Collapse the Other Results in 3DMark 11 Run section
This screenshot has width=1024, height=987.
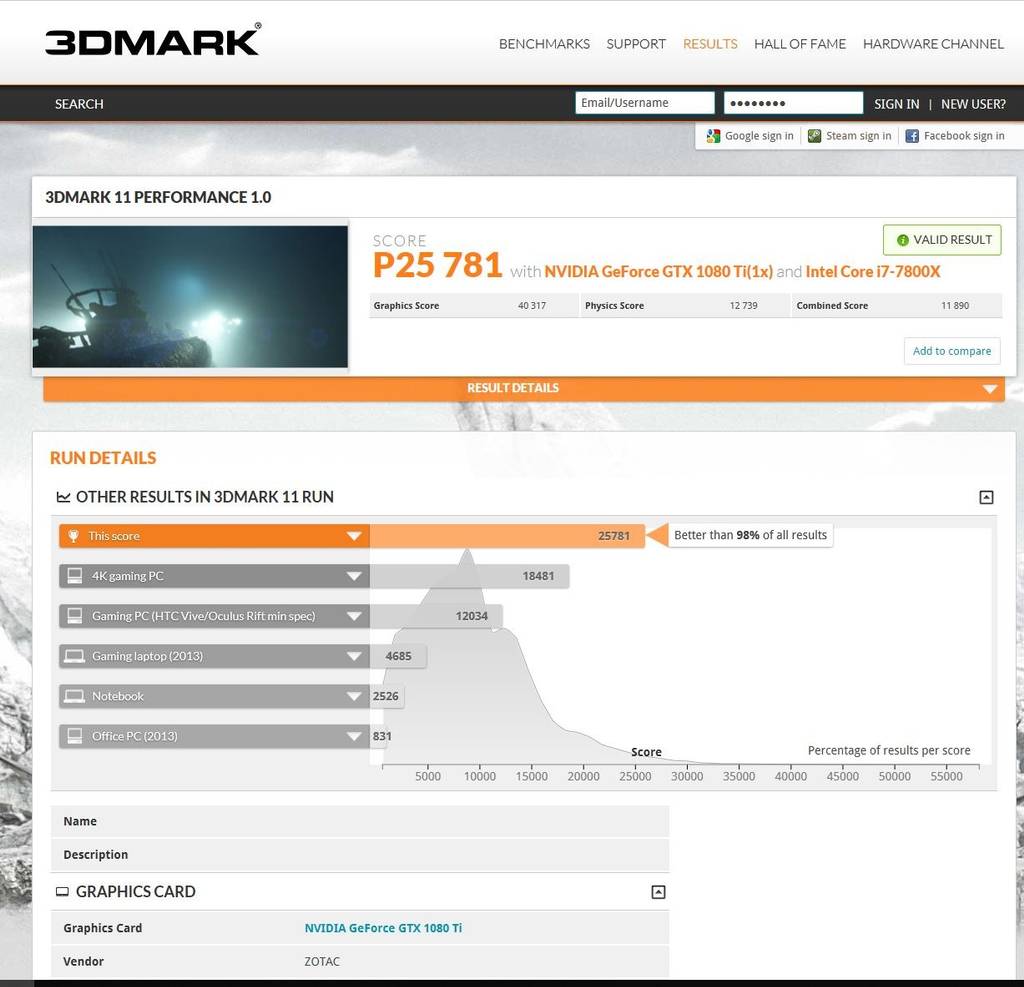click(x=986, y=498)
